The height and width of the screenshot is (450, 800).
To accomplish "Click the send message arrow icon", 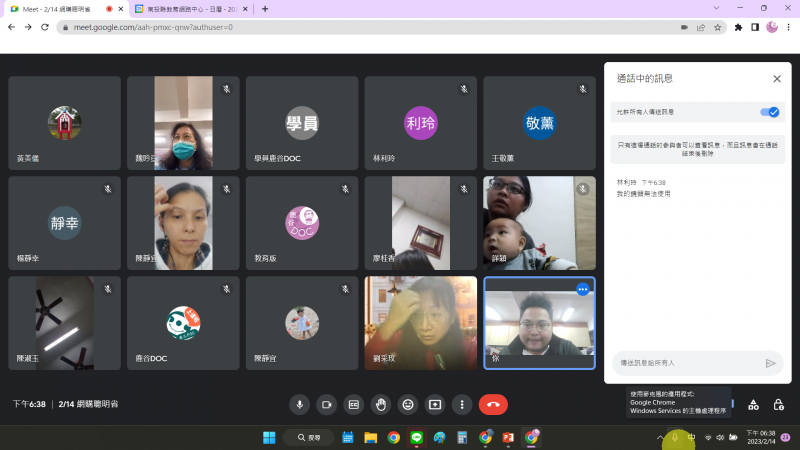I will point(770,363).
